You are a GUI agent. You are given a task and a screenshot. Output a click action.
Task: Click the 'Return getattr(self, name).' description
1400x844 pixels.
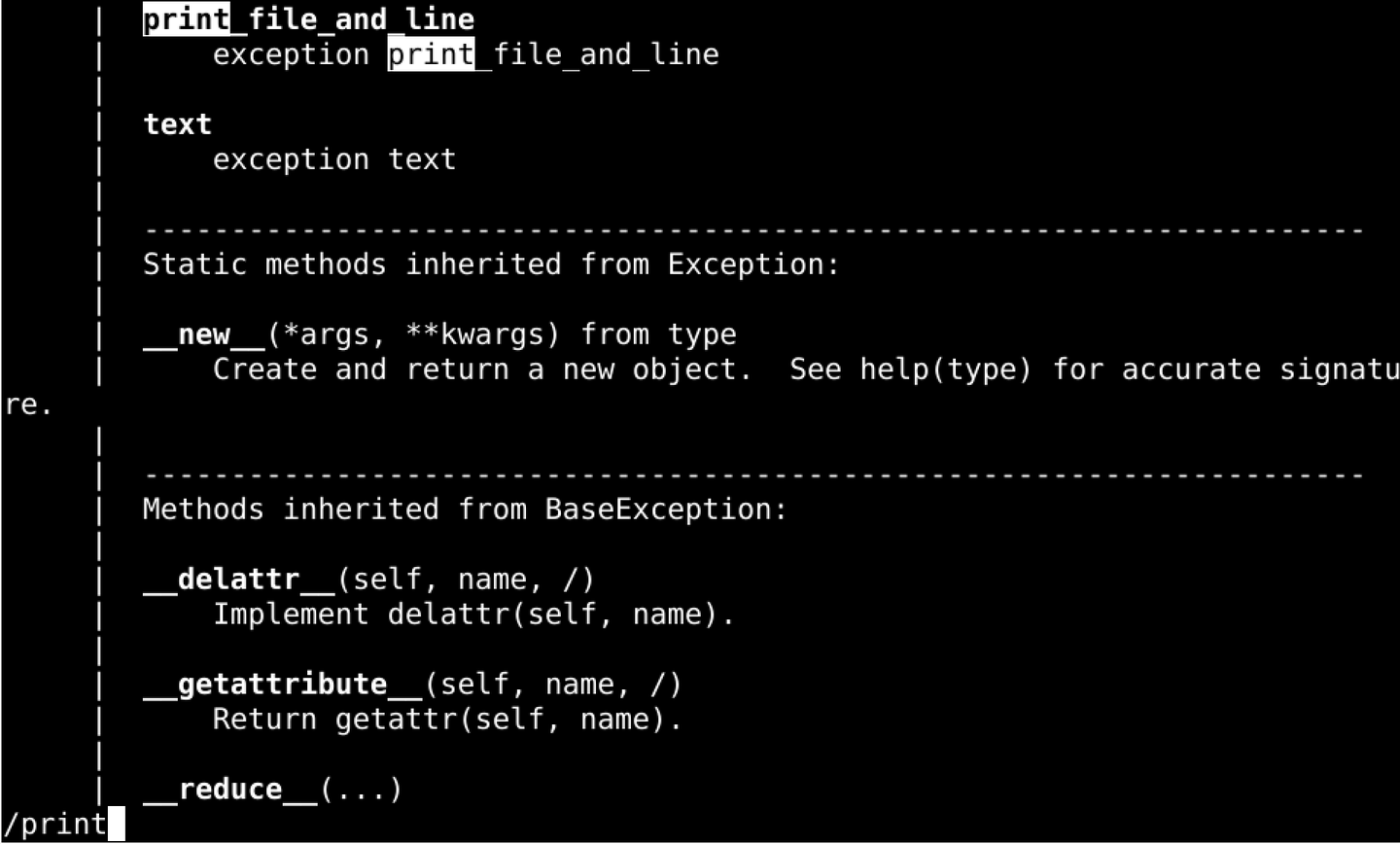[447, 720]
